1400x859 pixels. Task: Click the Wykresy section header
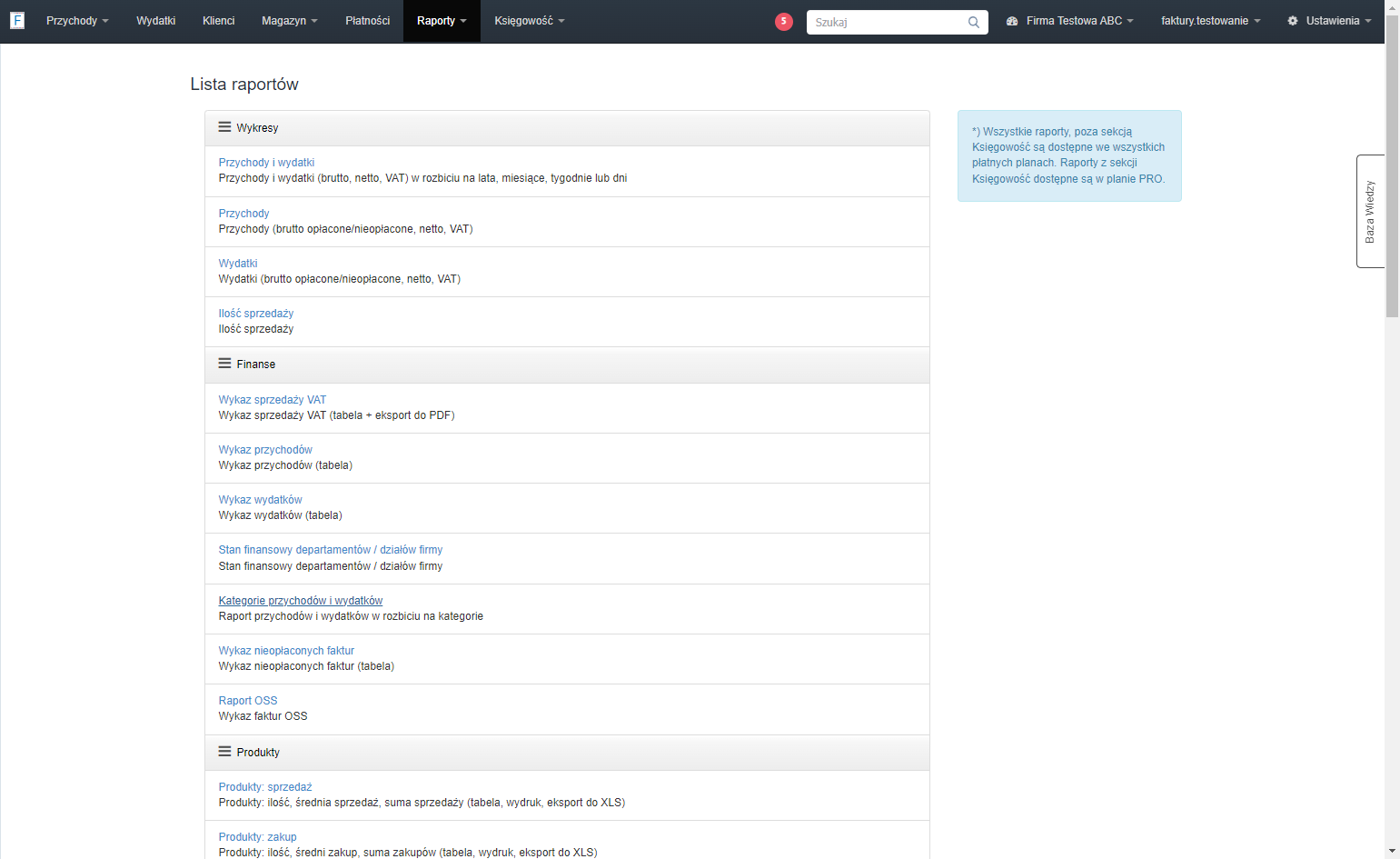(x=567, y=128)
